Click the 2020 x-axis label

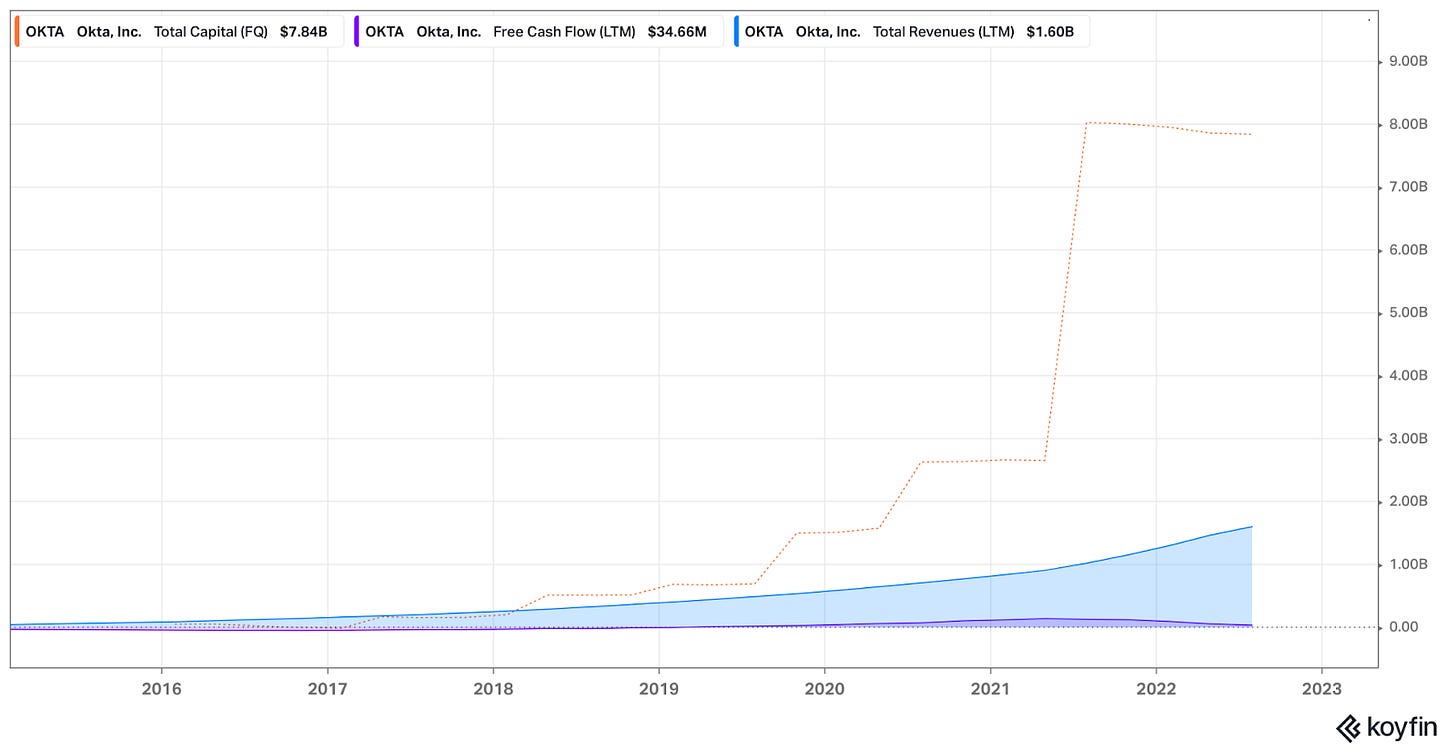point(824,689)
